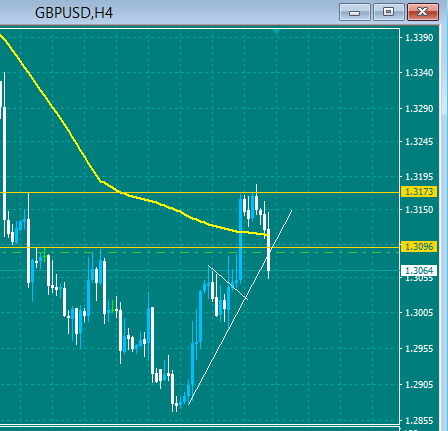448x431 pixels.
Task: Click the chart shift triangle marker at top
Action: pos(277,32)
